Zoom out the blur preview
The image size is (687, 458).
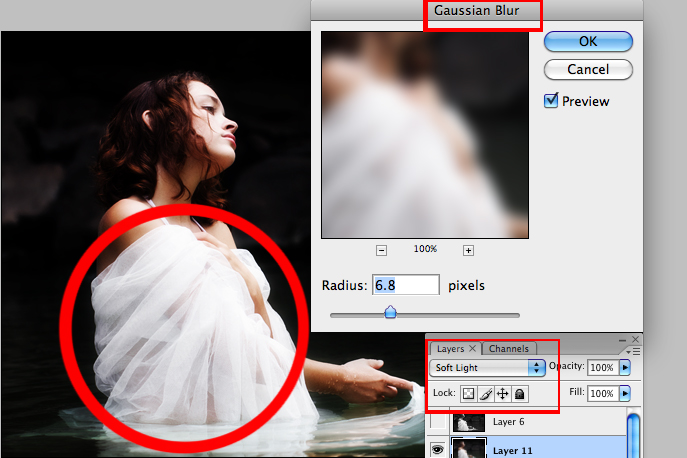pyautogui.click(x=381, y=250)
